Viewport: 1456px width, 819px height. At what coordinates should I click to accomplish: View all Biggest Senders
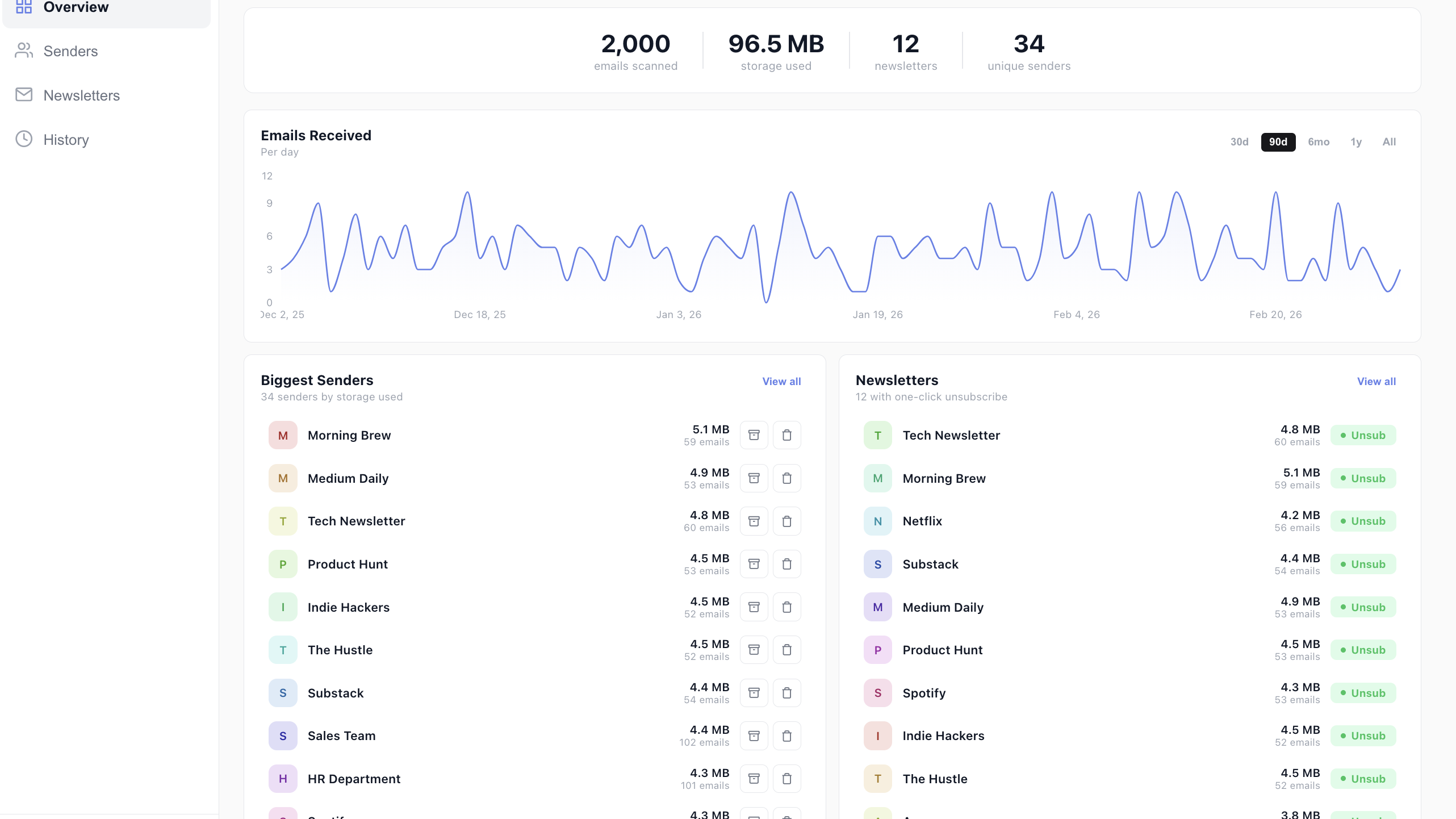[781, 381]
